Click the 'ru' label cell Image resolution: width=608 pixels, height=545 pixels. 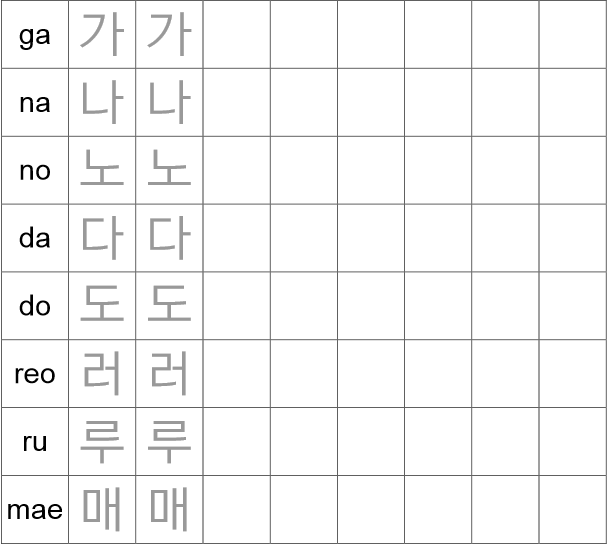(x=35, y=442)
